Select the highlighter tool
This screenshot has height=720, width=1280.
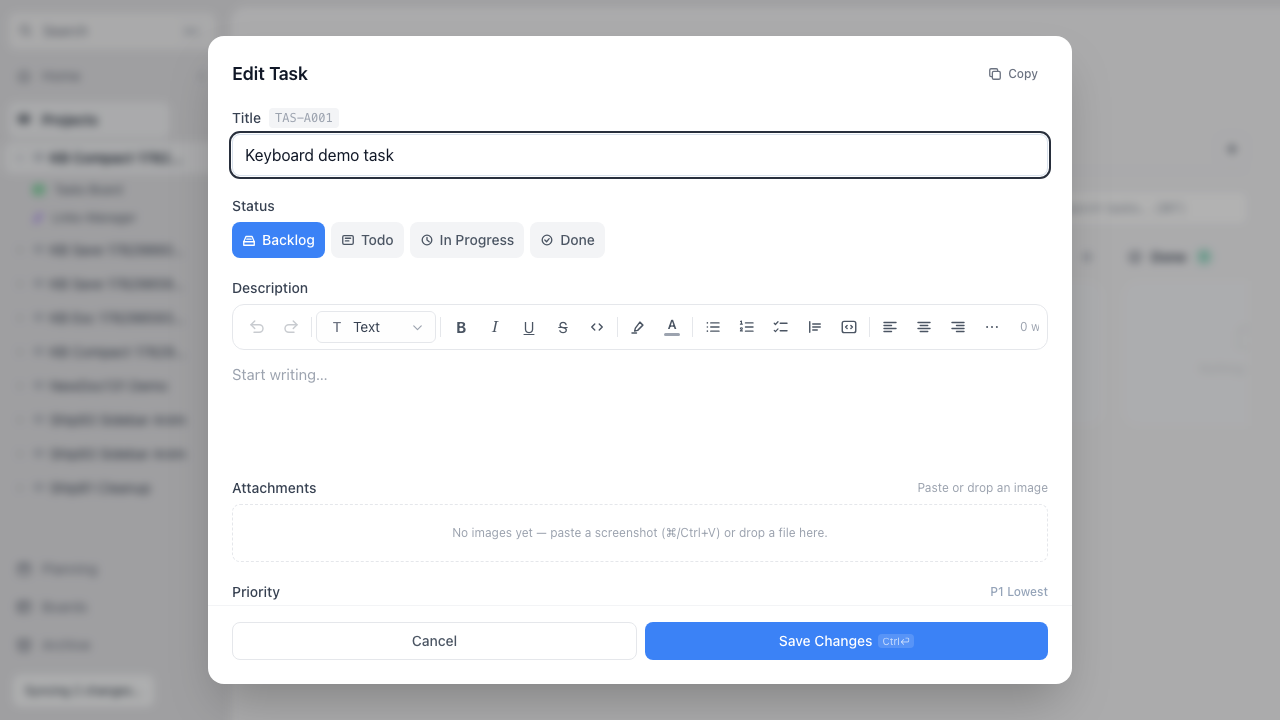pos(638,327)
